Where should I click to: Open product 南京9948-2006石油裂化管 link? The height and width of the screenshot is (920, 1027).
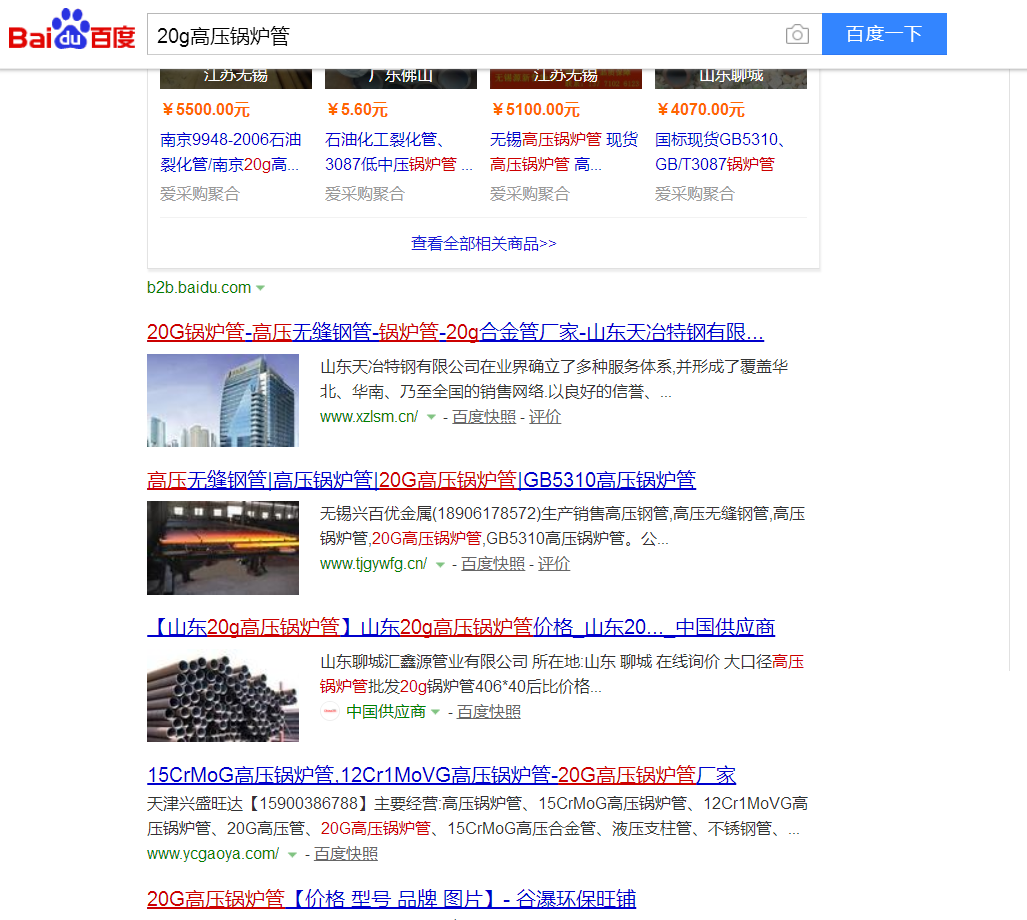pos(231,152)
